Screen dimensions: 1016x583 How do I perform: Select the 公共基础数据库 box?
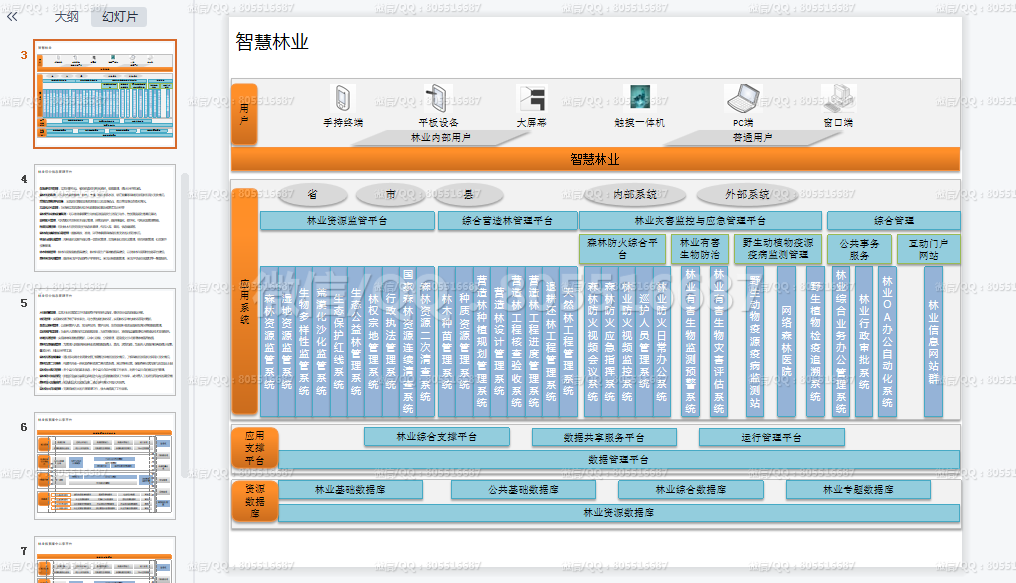click(524, 490)
